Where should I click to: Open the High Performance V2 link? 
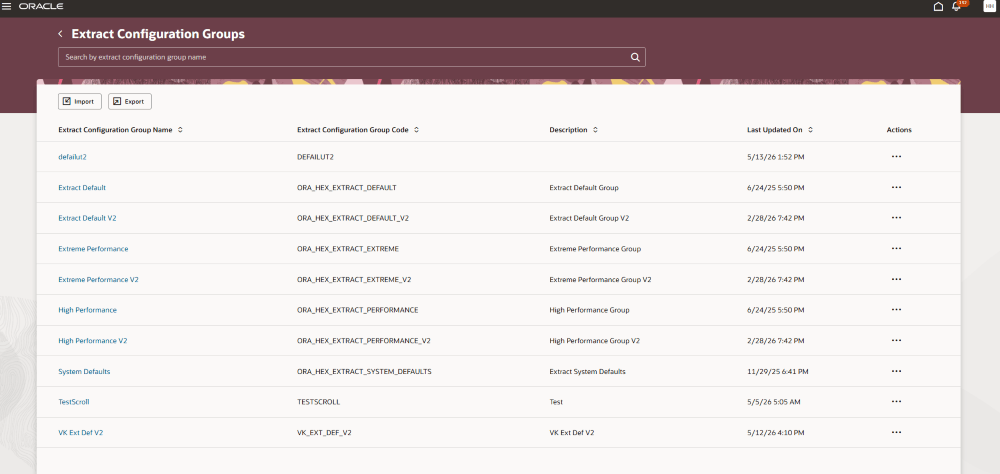pyautogui.click(x=92, y=341)
